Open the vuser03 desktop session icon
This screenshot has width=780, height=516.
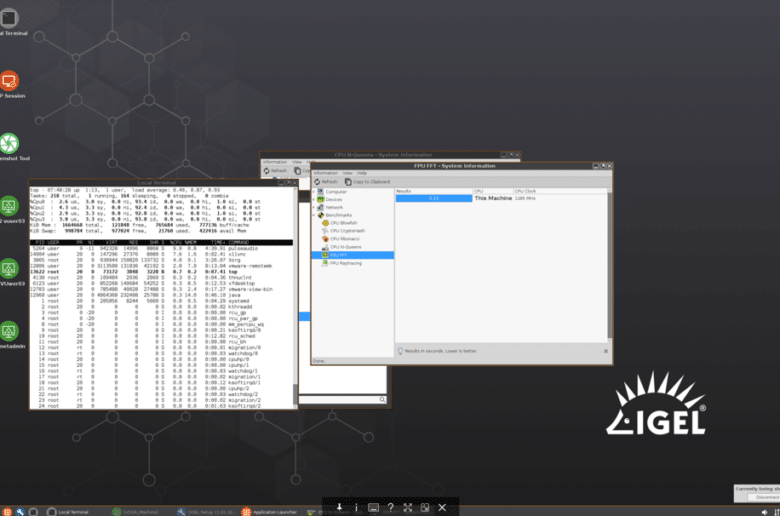9,206
